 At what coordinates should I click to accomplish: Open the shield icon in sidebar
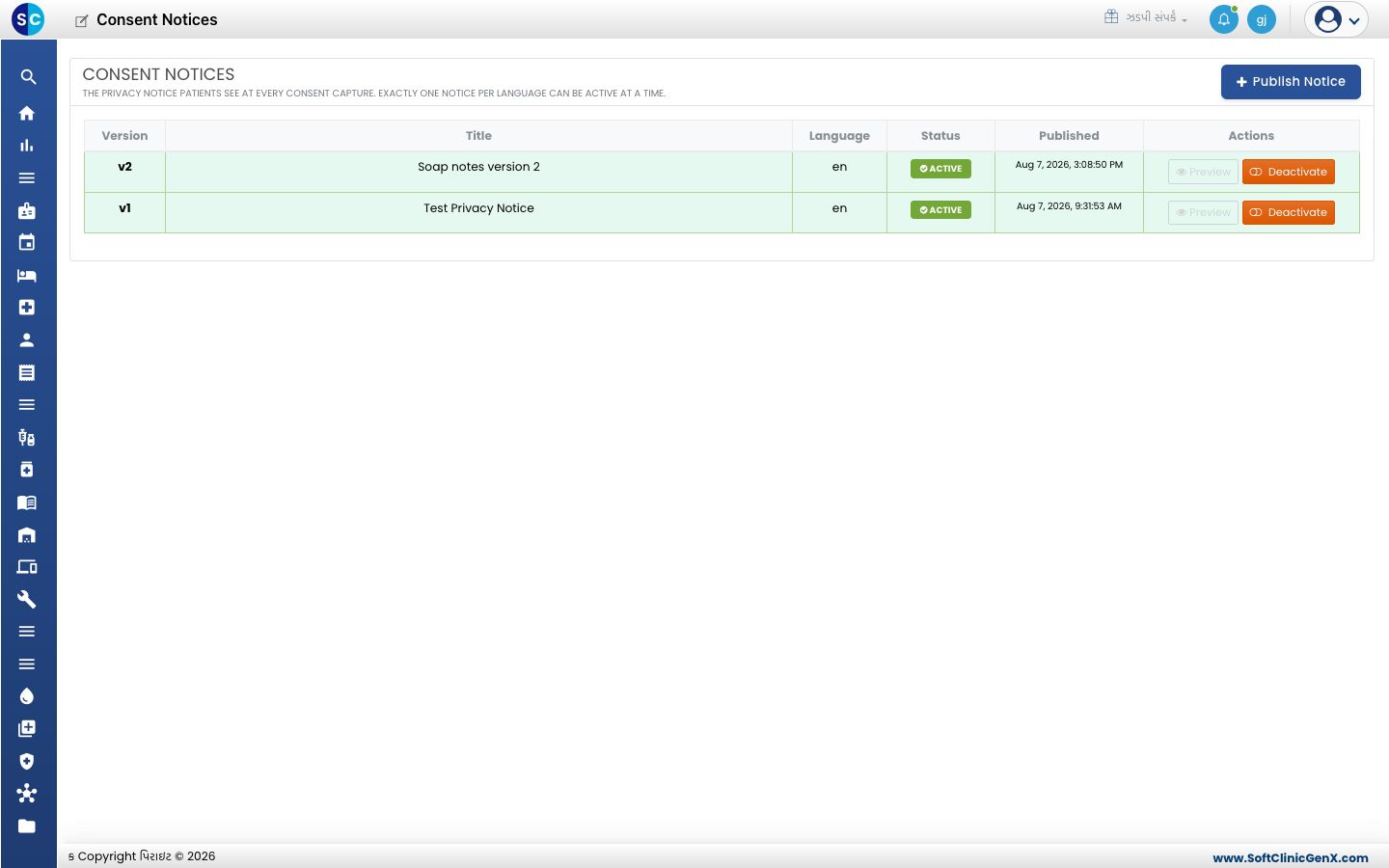point(27,761)
